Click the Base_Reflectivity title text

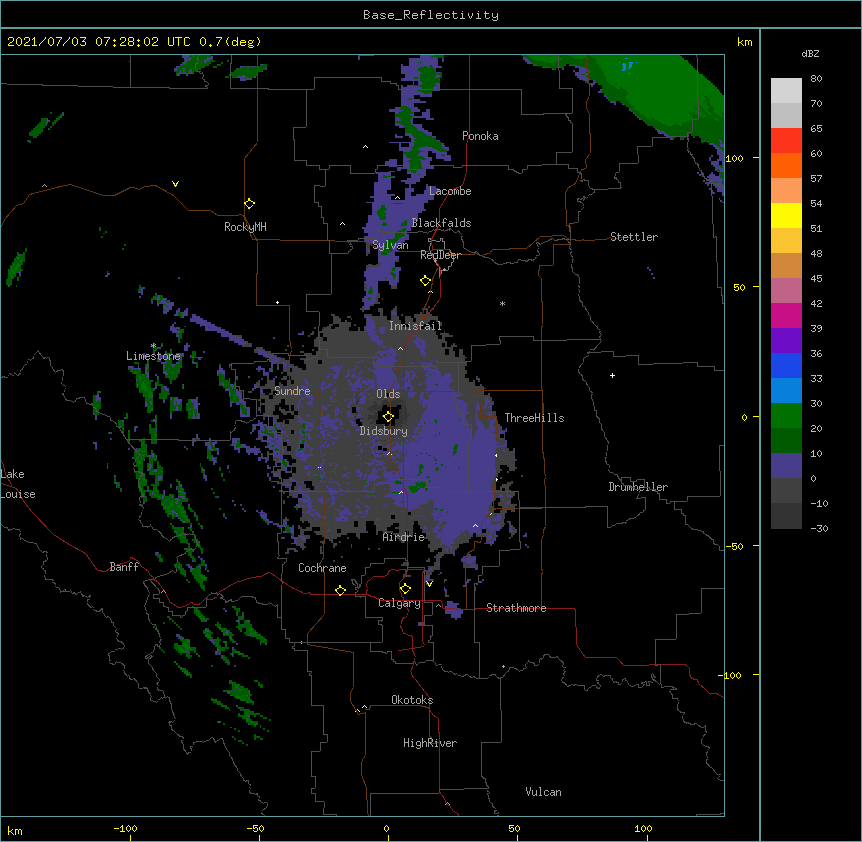coord(431,15)
